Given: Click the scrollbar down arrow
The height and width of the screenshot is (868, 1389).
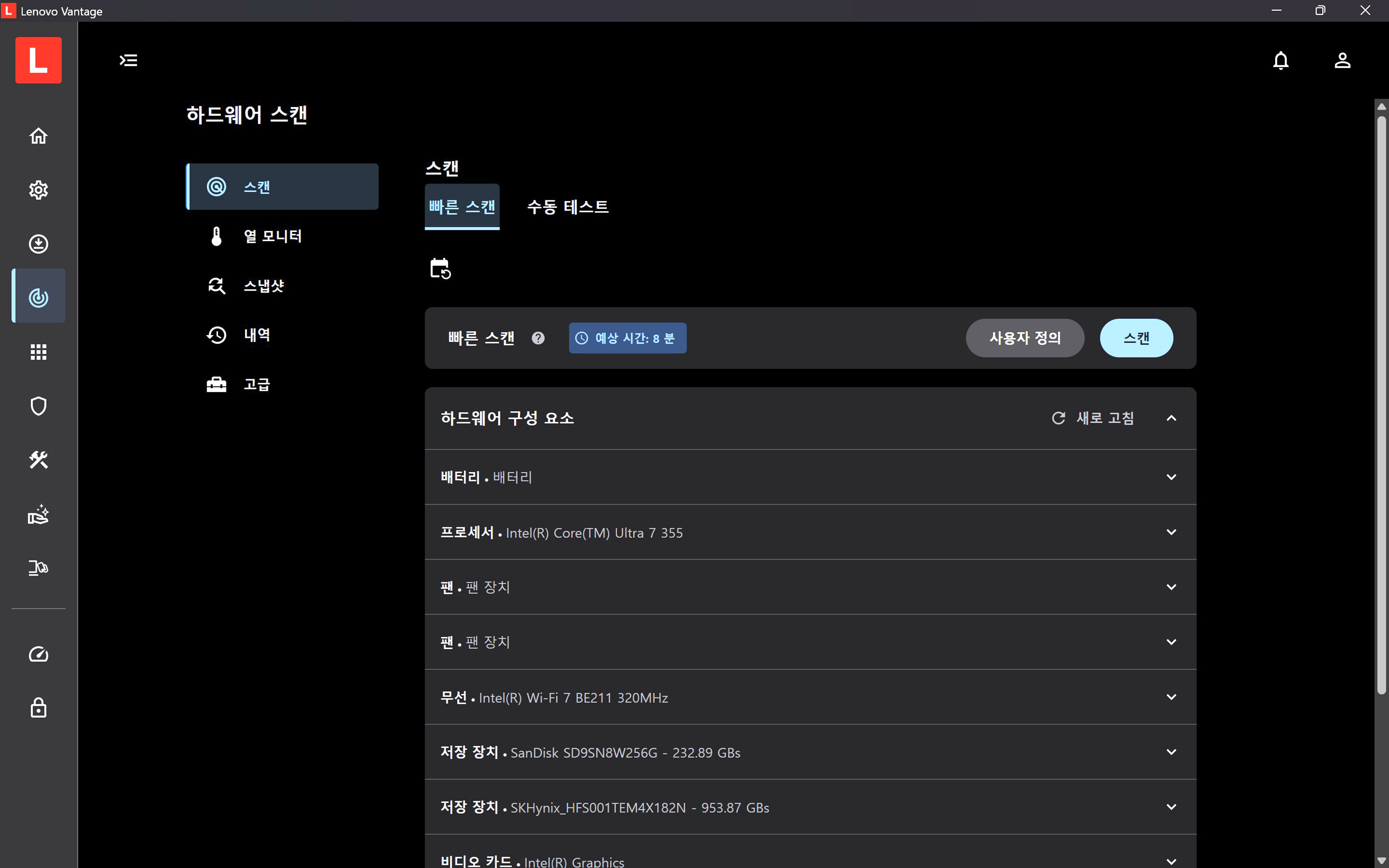Looking at the screenshot, I should coord(1382,861).
